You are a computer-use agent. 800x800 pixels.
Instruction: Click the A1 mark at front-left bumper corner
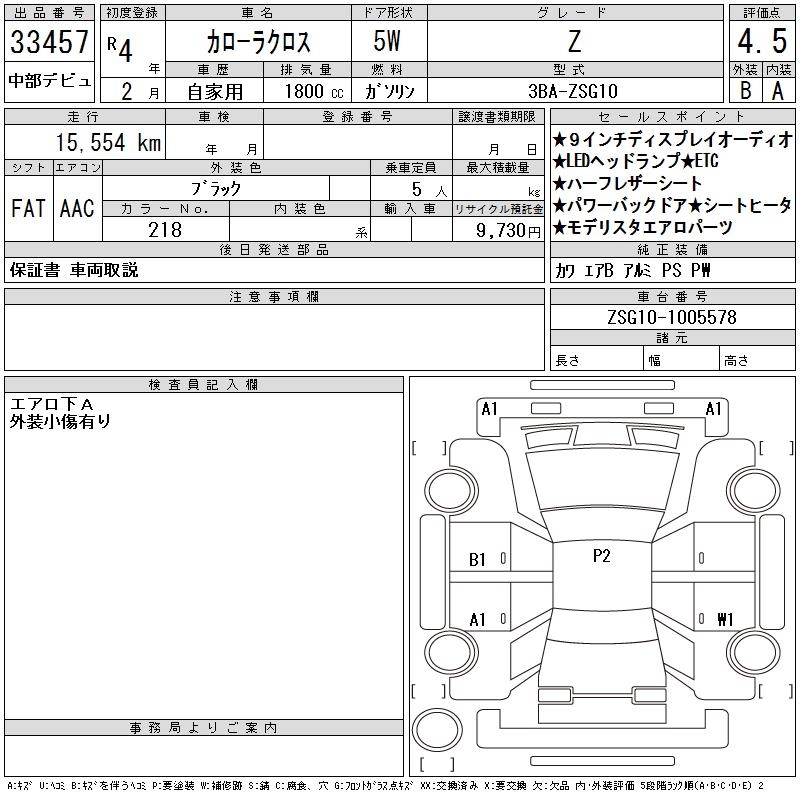click(x=489, y=409)
